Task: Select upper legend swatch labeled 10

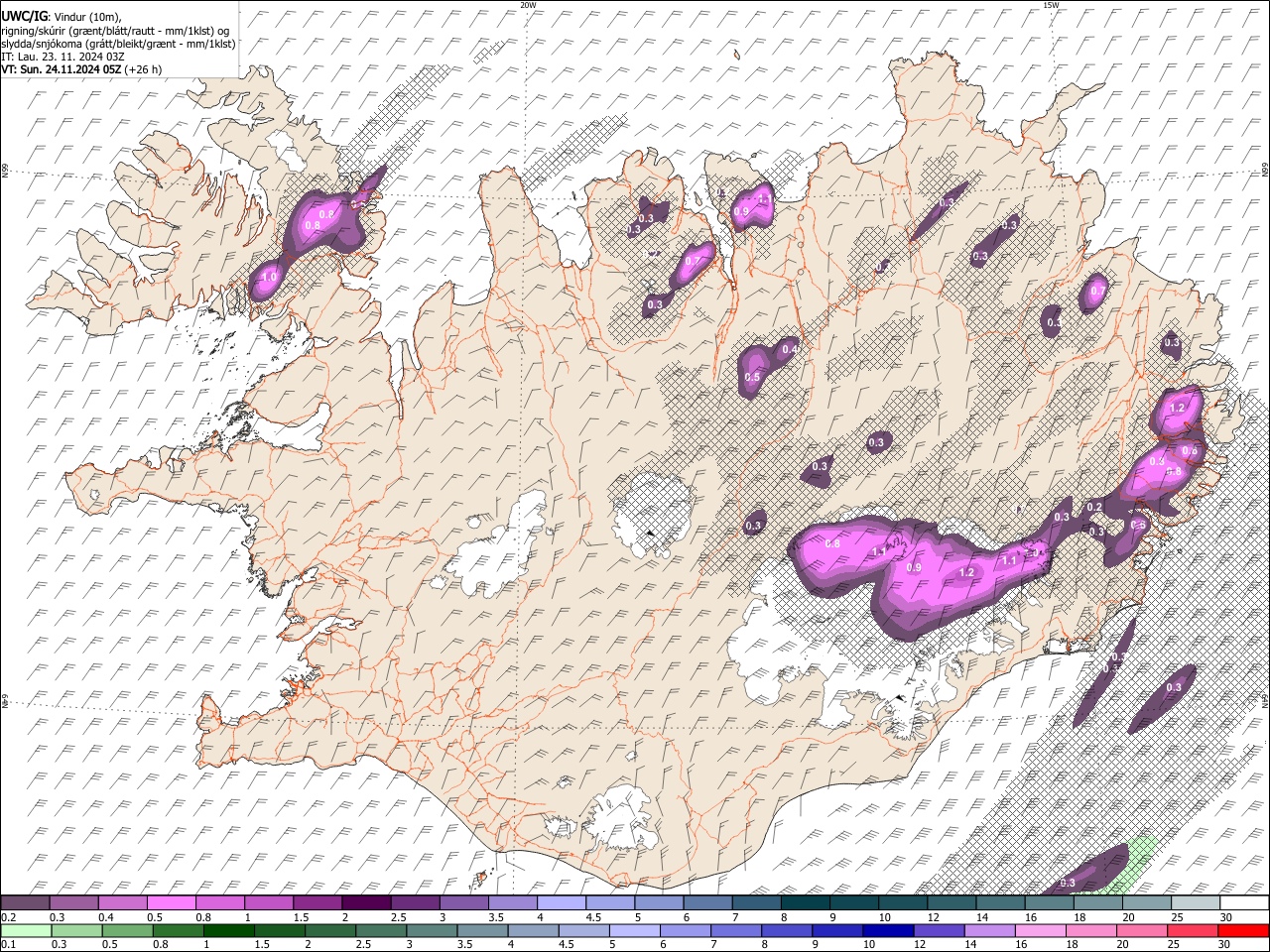Action: pyautogui.click(x=901, y=902)
